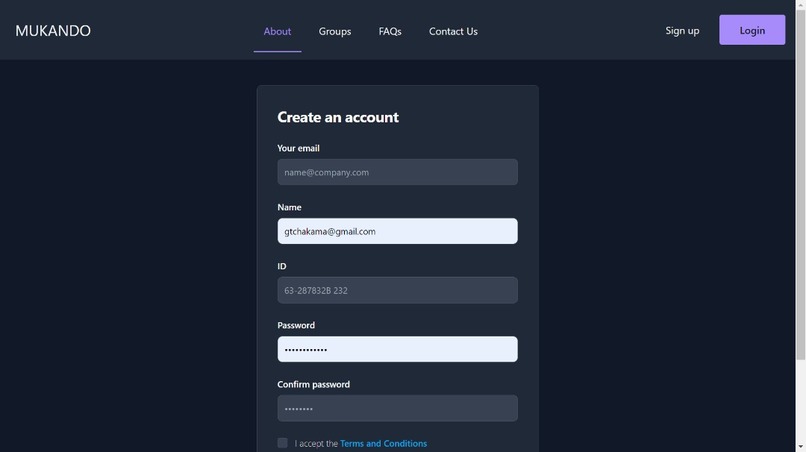Click the Sign up link
This screenshot has height=452, width=806.
[682, 30]
